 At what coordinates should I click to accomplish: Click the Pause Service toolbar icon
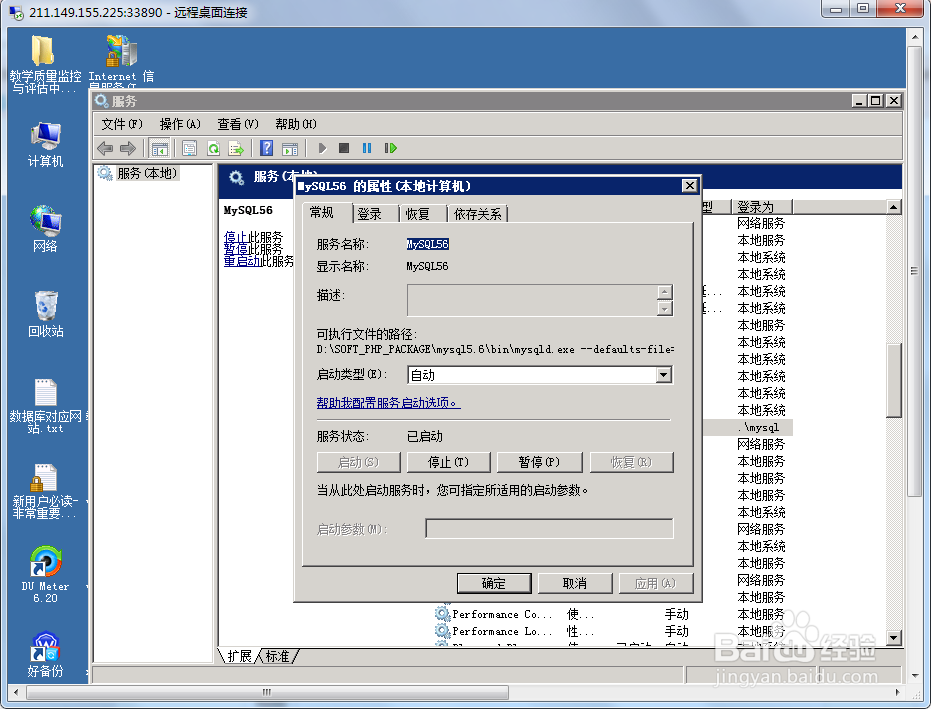click(367, 148)
